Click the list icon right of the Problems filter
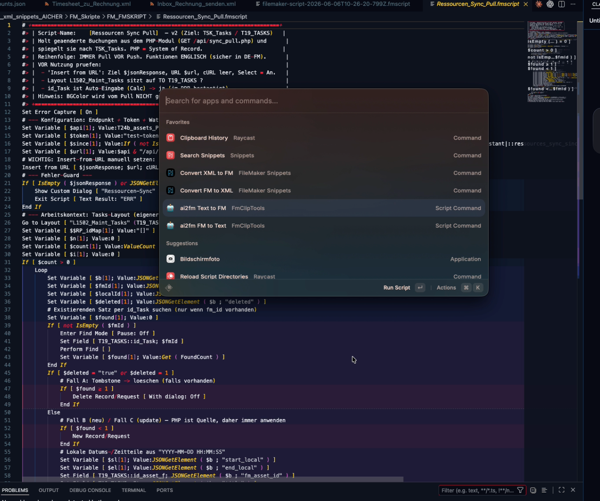The image size is (600, 501). click(544, 490)
